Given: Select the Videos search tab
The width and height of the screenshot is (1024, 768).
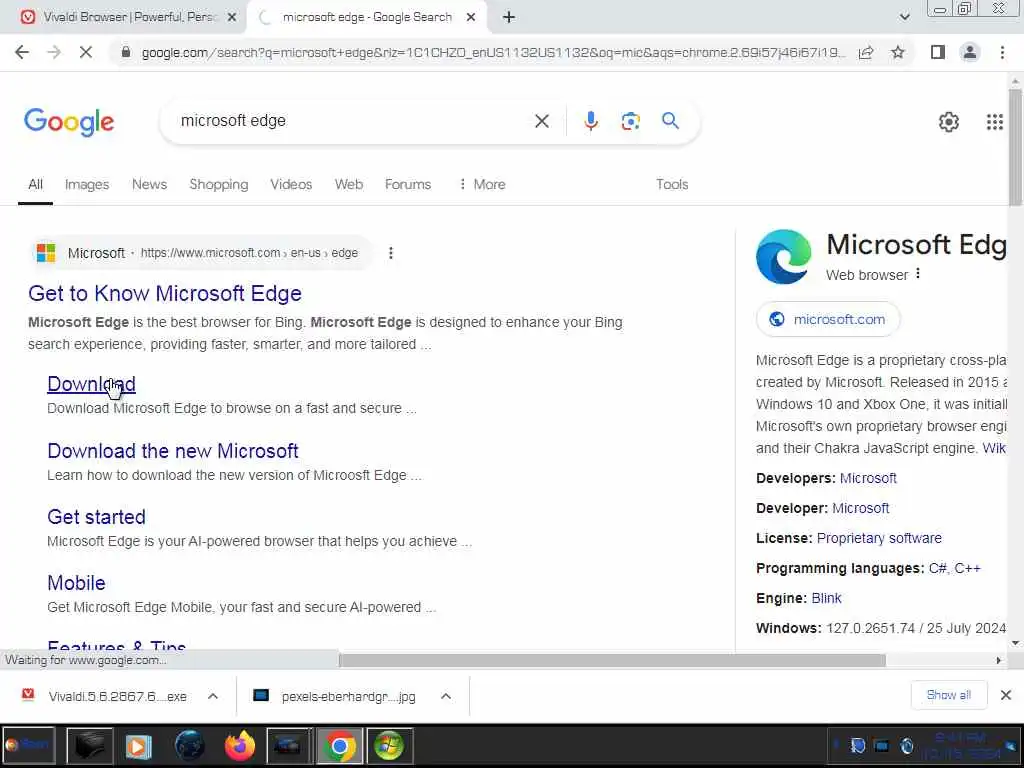Looking at the screenshot, I should pyautogui.click(x=291, y=184).
